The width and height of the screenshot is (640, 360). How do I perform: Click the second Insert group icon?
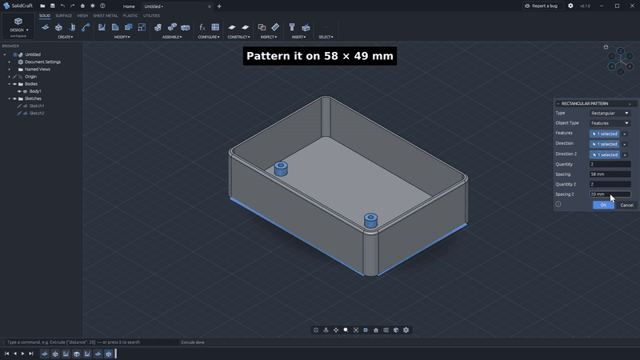tap(306, 27)
